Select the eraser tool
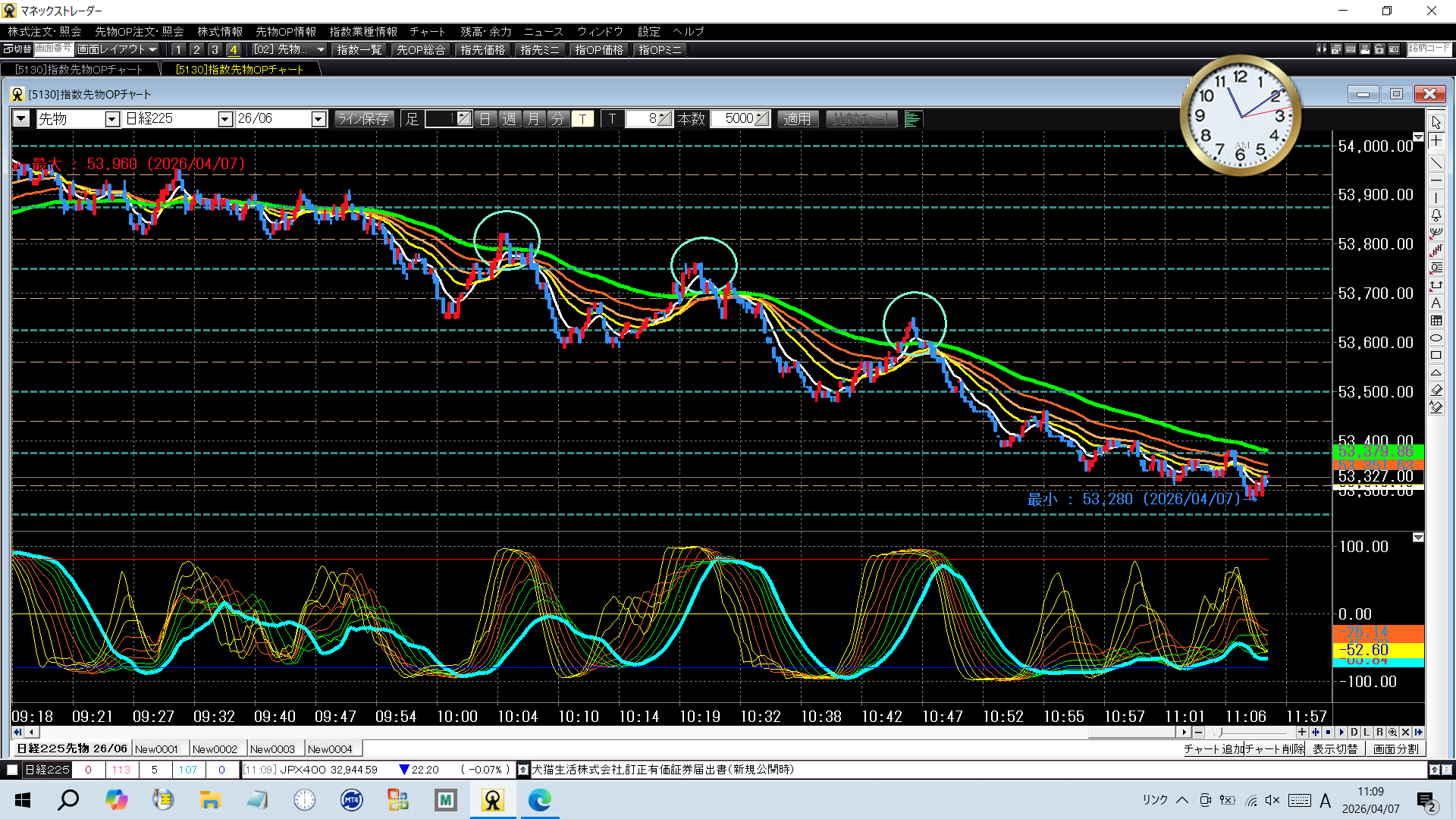 point(1436,390)
